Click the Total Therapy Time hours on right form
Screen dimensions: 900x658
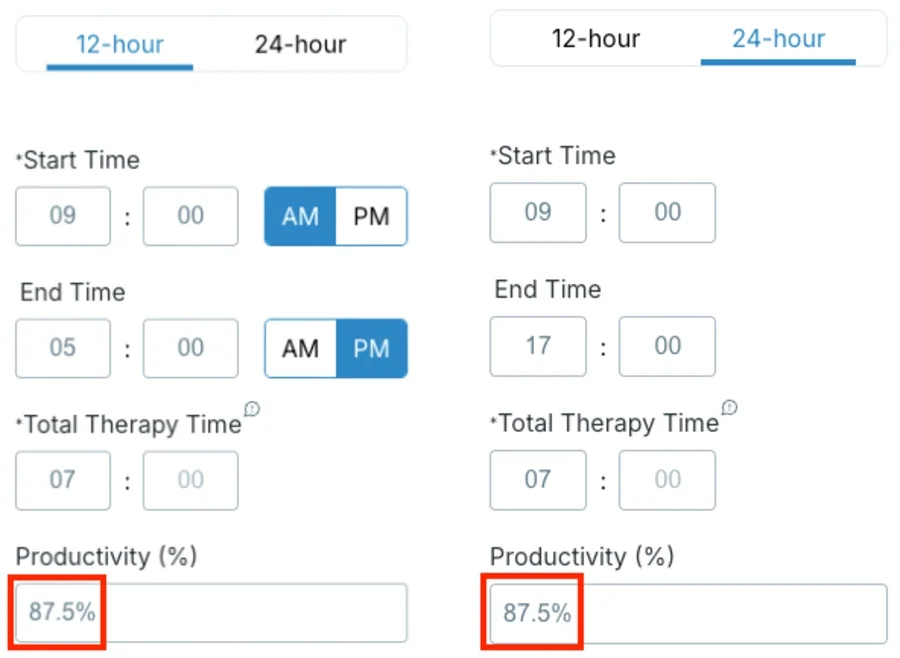click(538, 480)
